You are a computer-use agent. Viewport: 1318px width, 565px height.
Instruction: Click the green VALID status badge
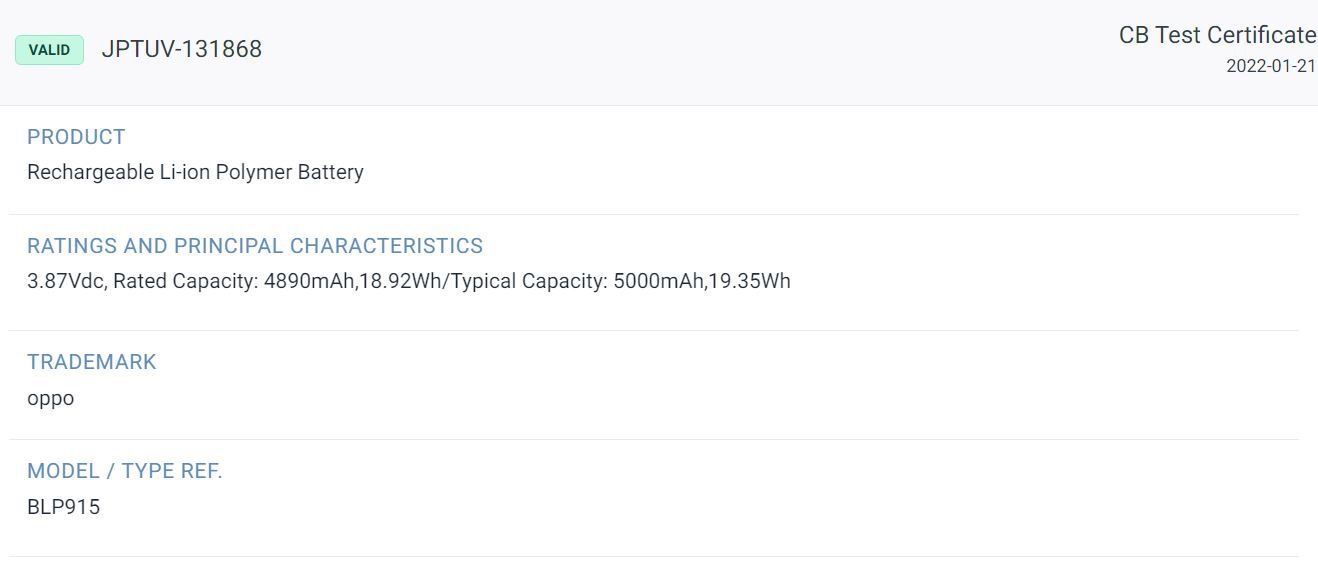tap(49, 50)
